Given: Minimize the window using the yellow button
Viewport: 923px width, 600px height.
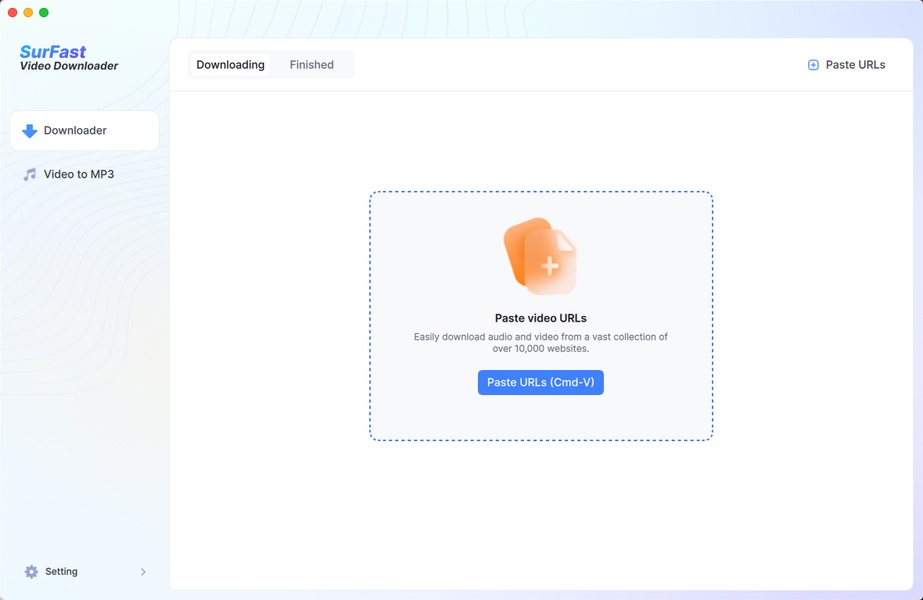Looking at the screenshot, I should click(28, 13).
